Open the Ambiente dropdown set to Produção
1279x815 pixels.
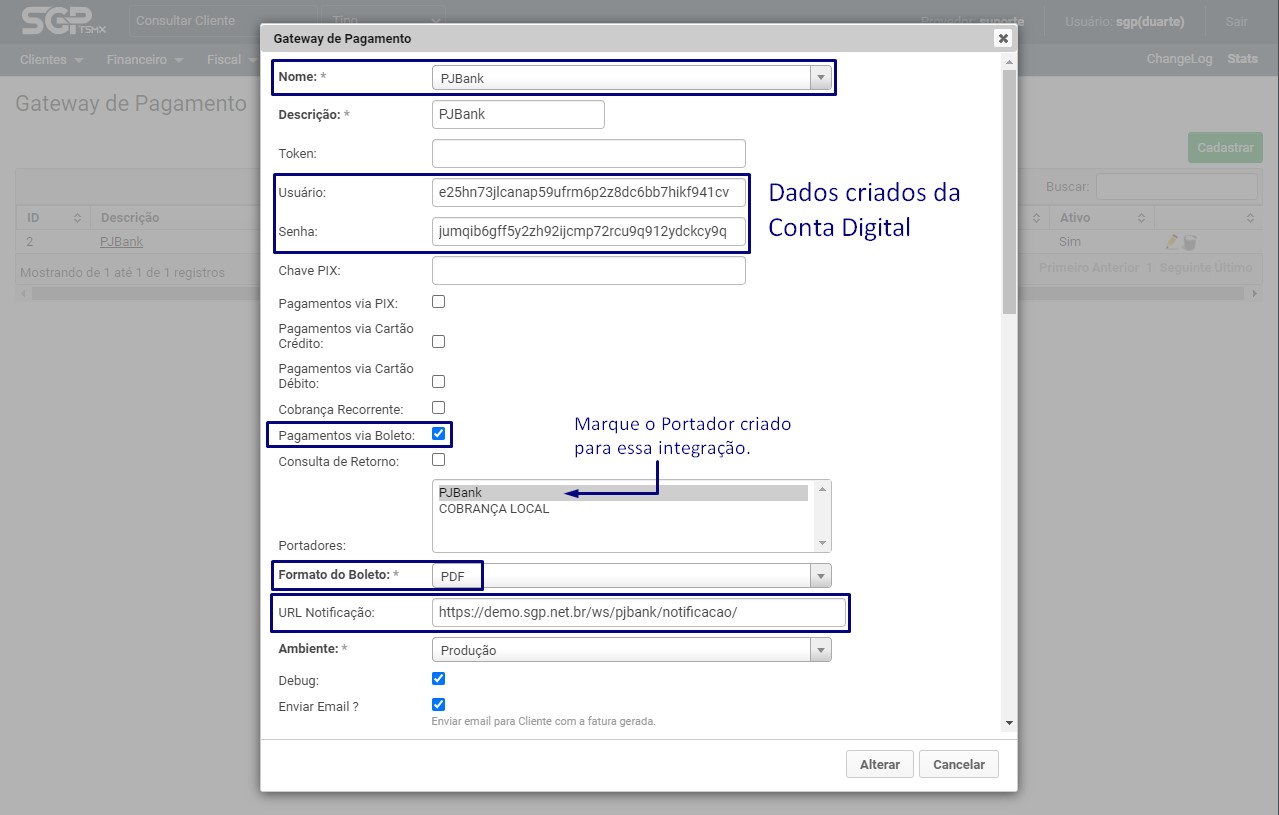point(631,650)
